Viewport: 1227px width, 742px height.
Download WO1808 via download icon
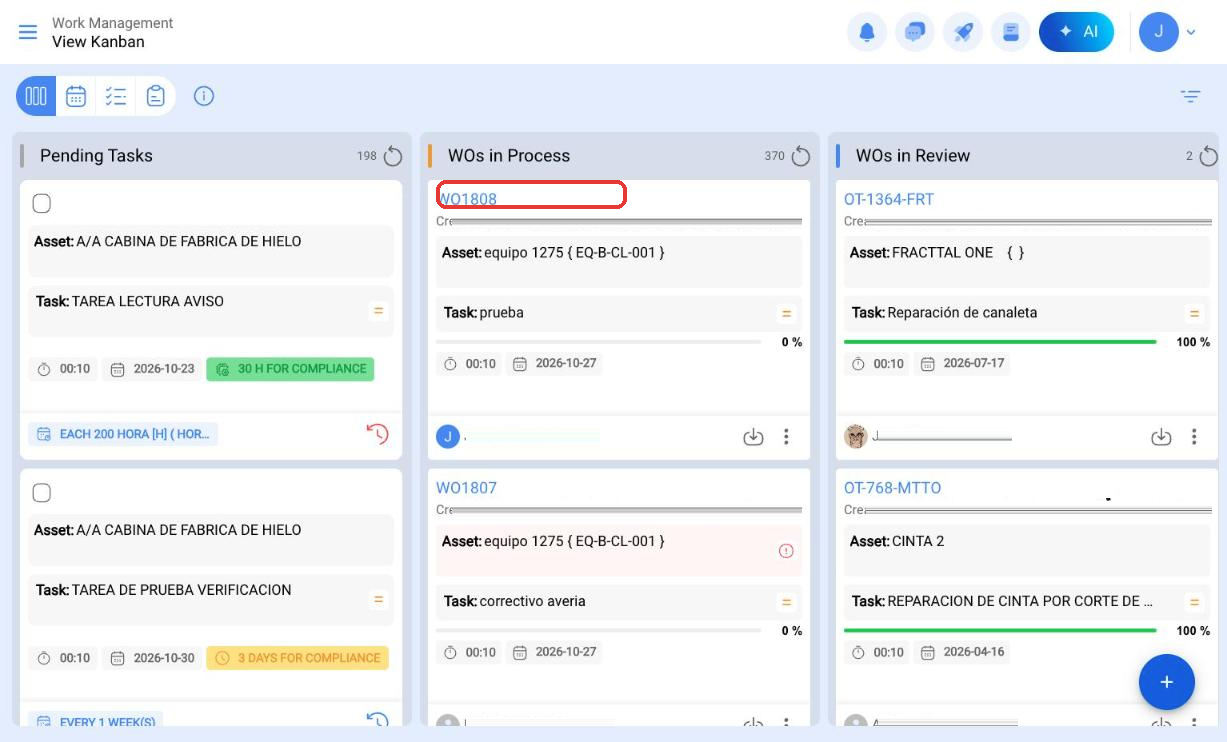click(754, 437)
